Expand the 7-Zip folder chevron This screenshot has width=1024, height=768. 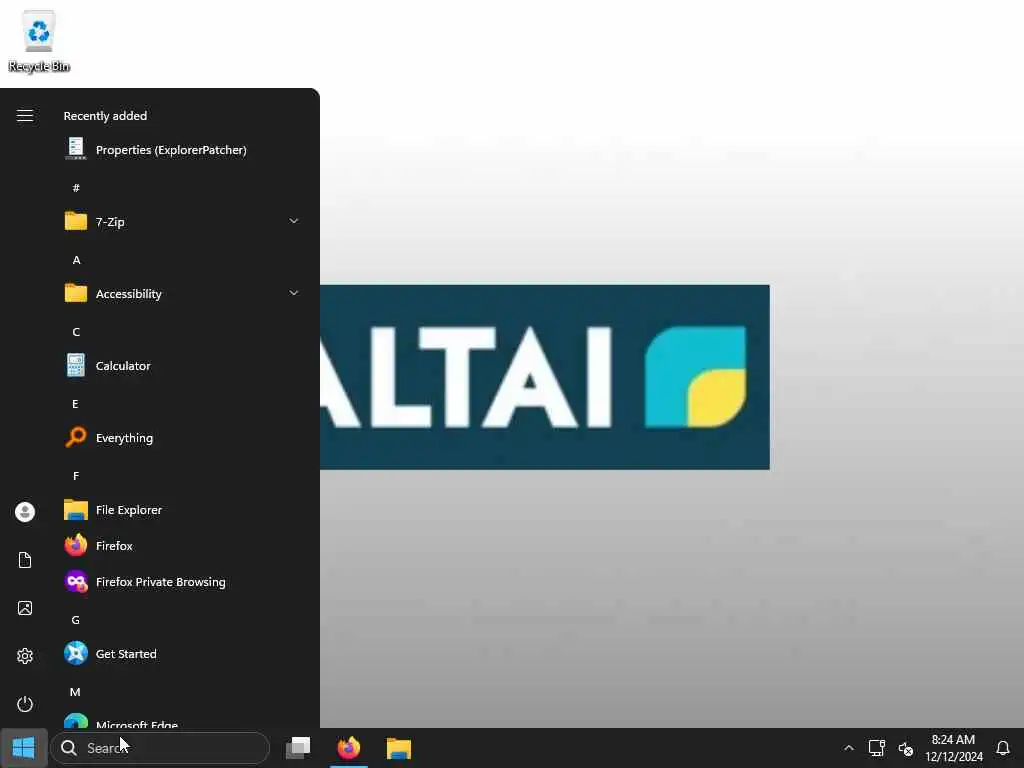[294, 221]
